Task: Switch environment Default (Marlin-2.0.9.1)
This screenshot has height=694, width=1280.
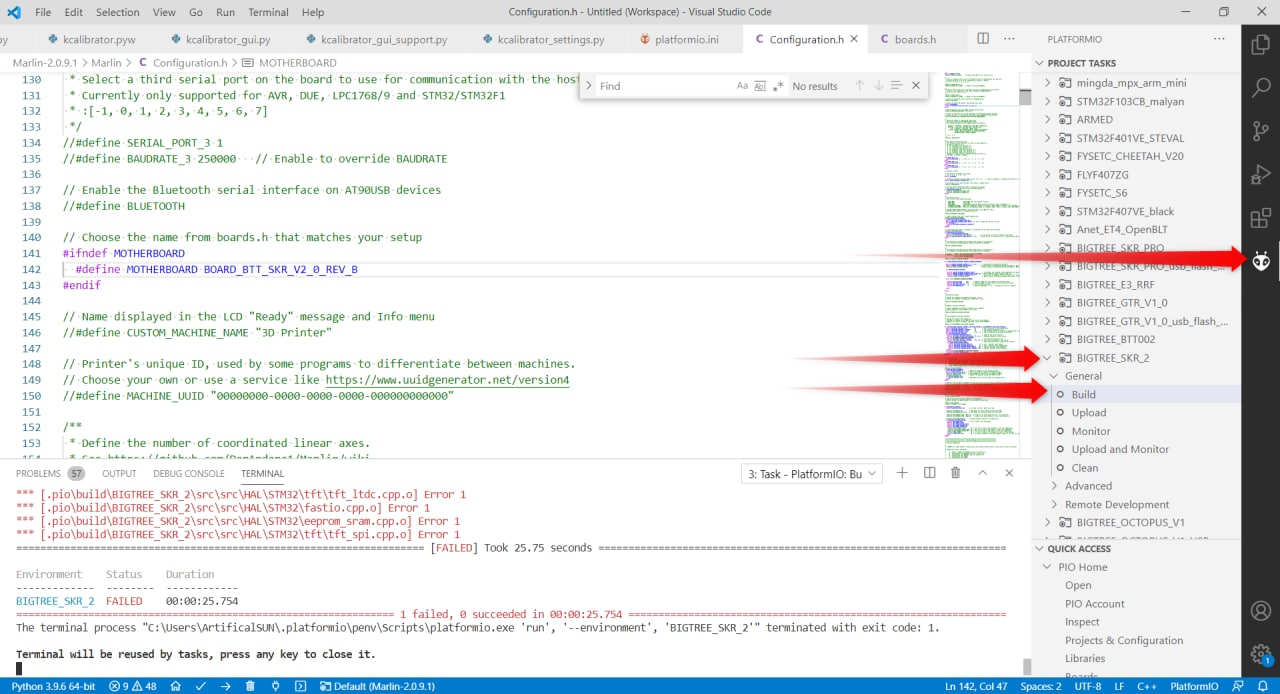Action: point(376,686)
